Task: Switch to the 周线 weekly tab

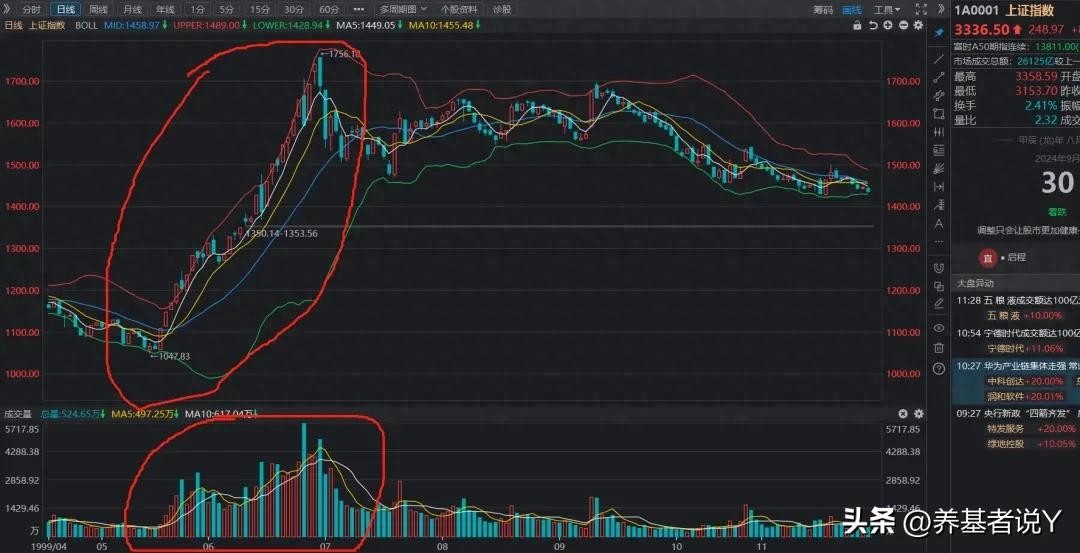Action: pos(99,9)
